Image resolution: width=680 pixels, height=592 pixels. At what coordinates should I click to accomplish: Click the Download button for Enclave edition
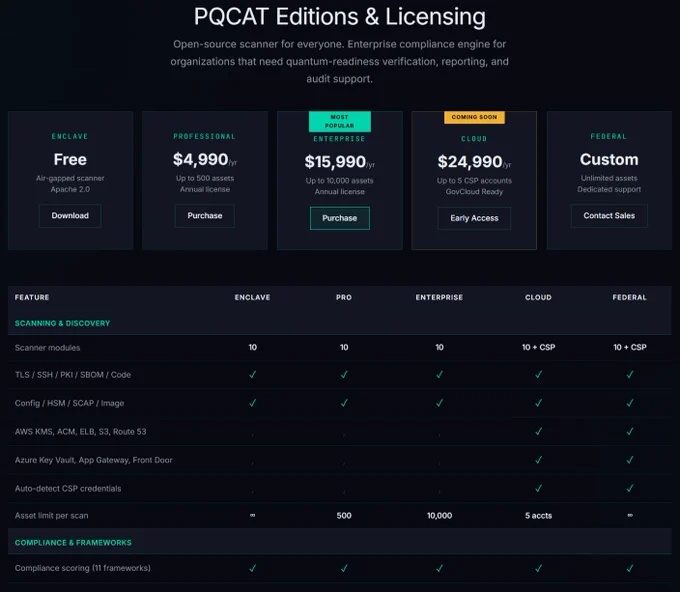click(x=70, y=216)
